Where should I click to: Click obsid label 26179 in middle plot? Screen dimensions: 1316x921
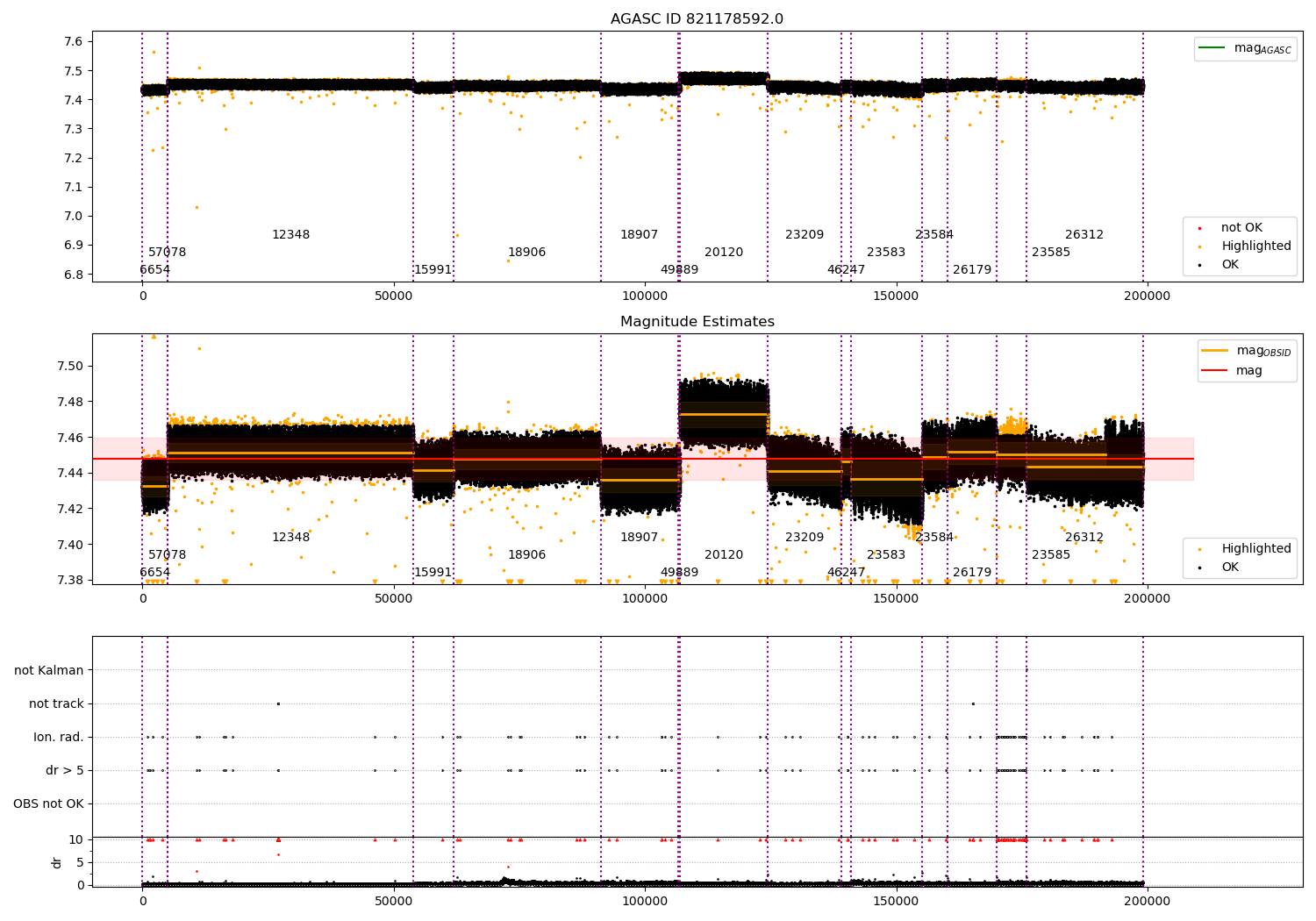click(972, 573)
